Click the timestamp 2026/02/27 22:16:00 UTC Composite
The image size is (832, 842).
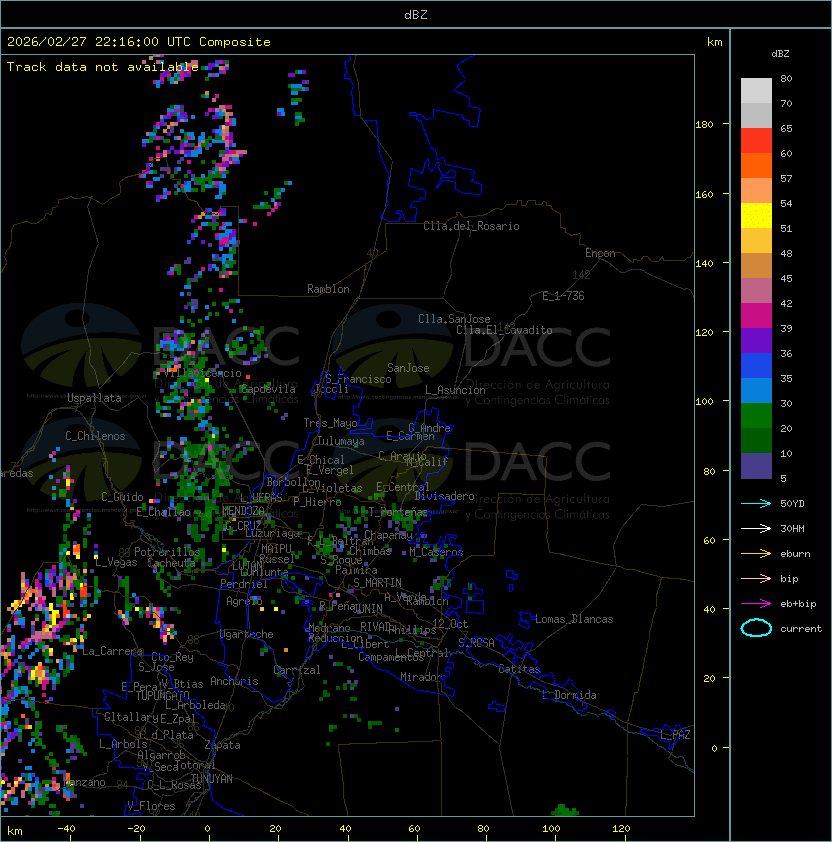139,41
